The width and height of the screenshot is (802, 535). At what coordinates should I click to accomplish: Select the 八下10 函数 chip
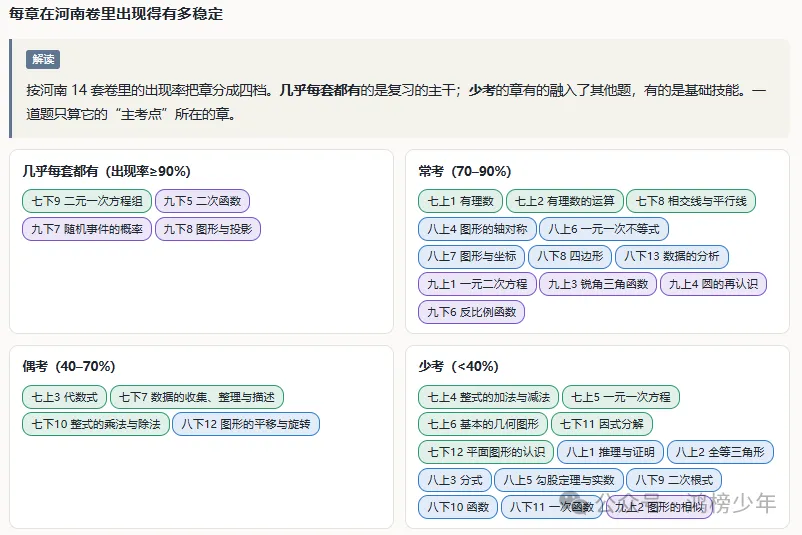(458, 507)
